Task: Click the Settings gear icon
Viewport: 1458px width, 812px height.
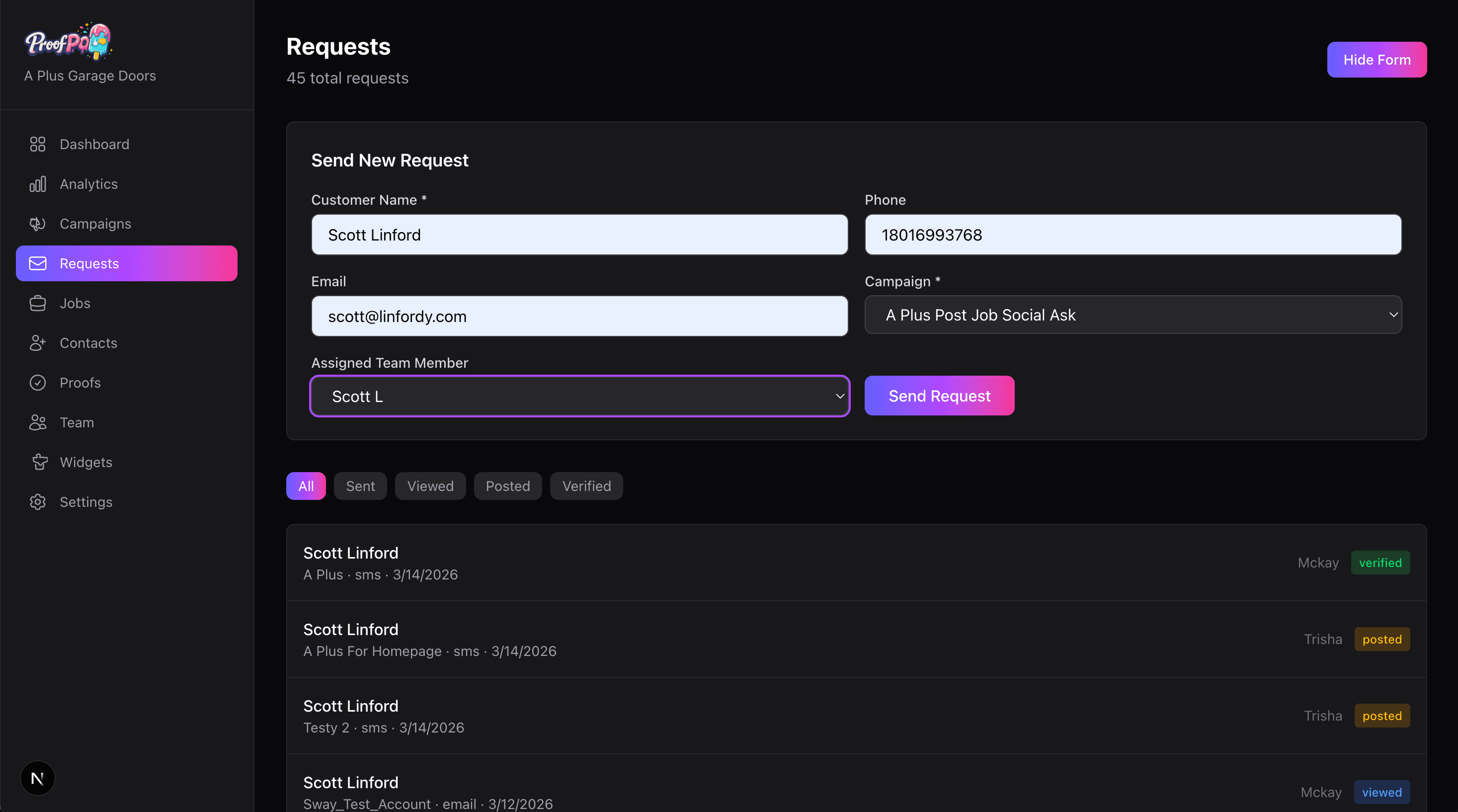Action: (37, 502)
